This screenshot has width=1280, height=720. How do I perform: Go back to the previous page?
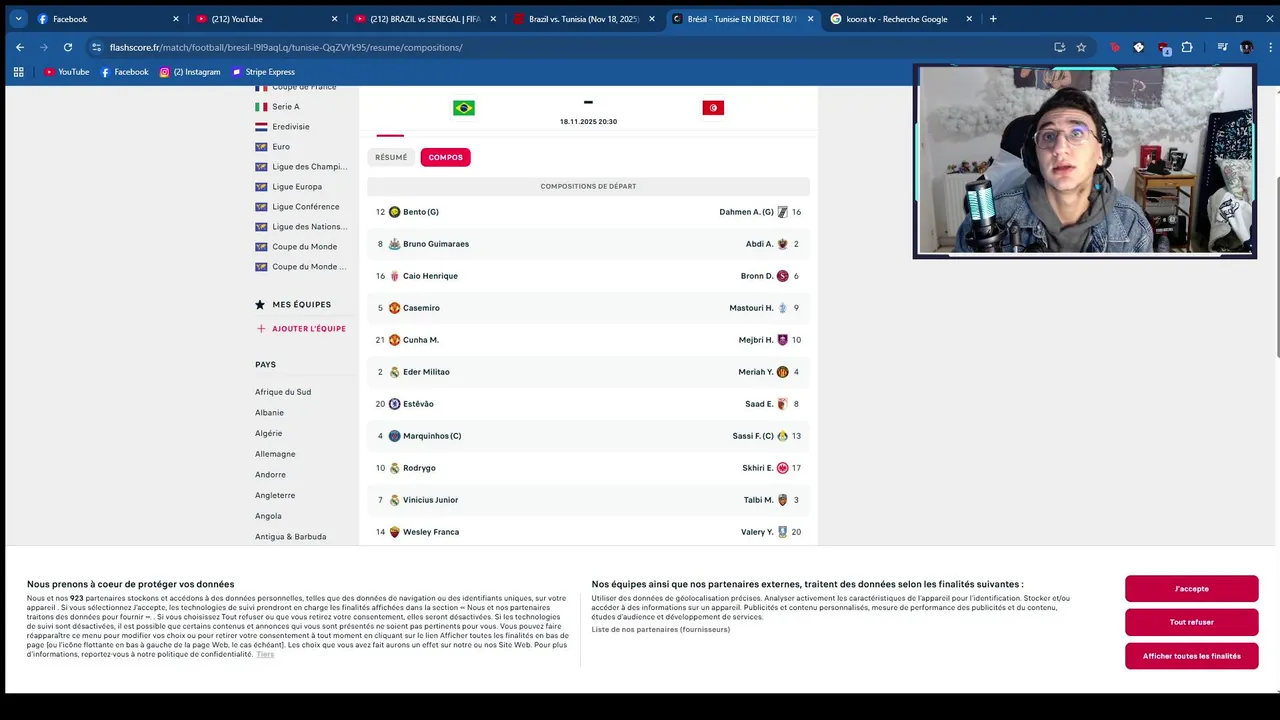20,47
